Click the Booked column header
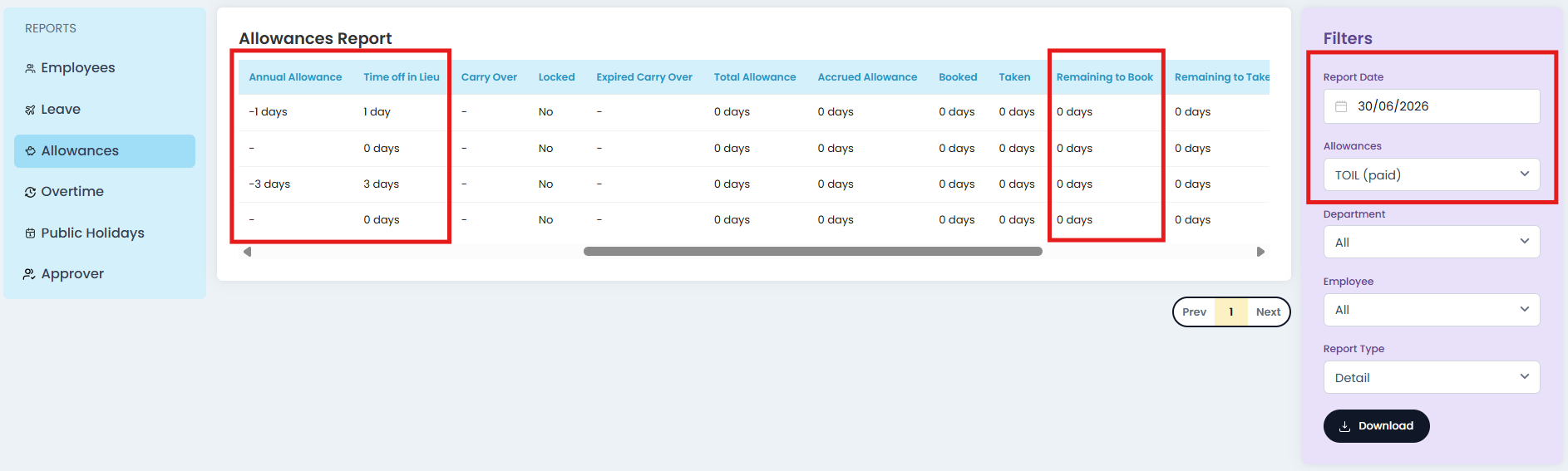 [958, 77]
